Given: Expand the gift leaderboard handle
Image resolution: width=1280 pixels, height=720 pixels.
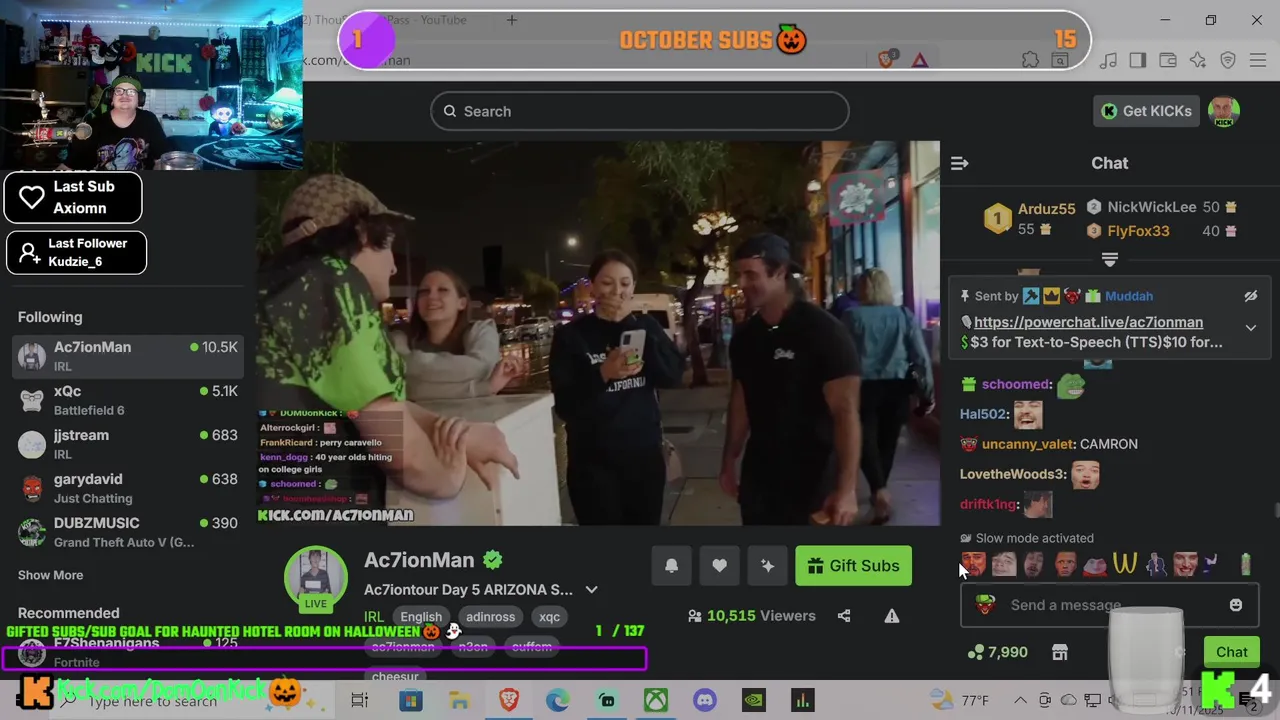Looking at the screenshot, I should (1109, 259).
